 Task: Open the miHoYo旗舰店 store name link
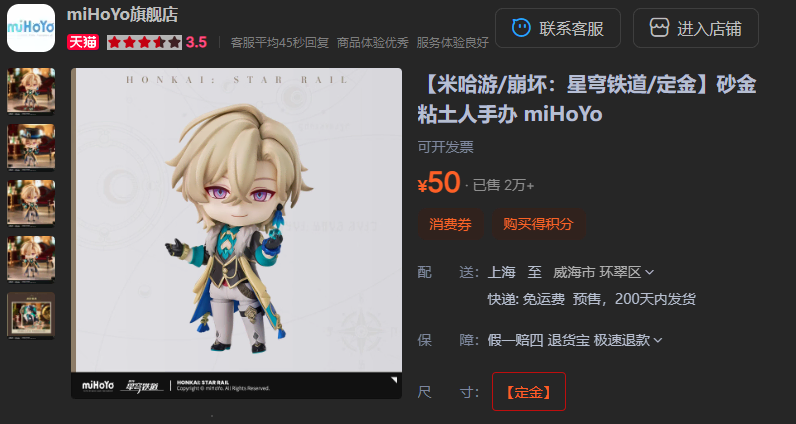point(122,14)
